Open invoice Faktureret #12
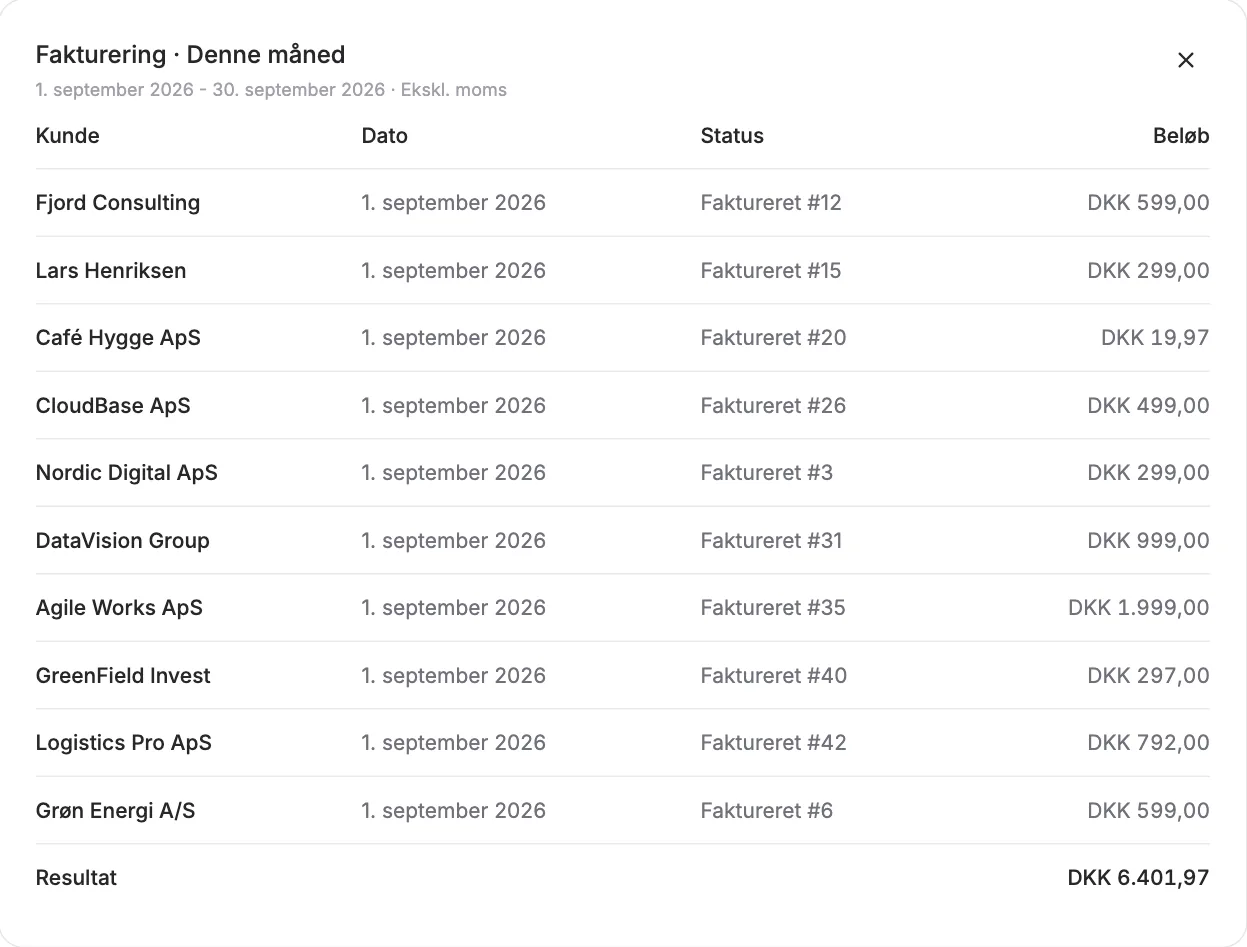This screenshot has width=1247, height=947. pyautogui.click(x=771, y=203)
